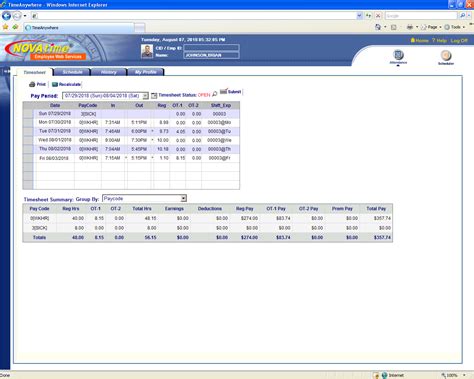Click the calendar icon beside Pay Period

(x=154, y=96)
